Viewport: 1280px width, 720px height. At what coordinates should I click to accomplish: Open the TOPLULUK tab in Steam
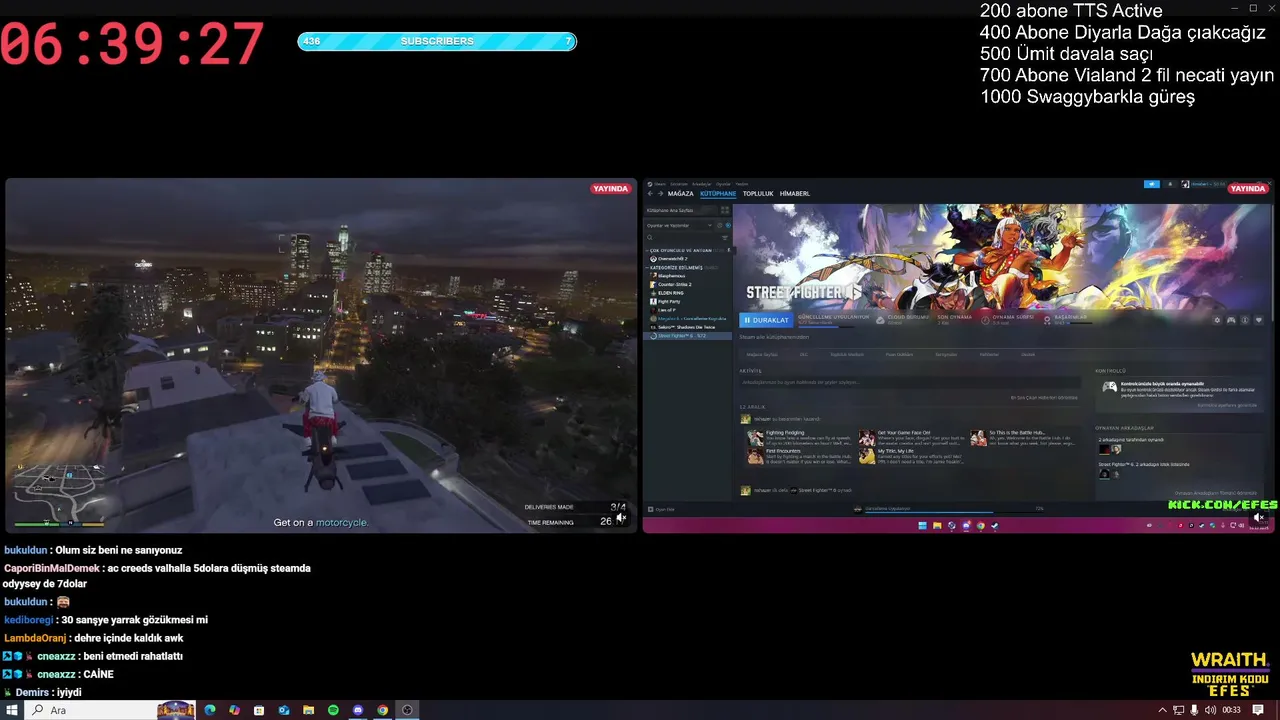coord(758,194)
